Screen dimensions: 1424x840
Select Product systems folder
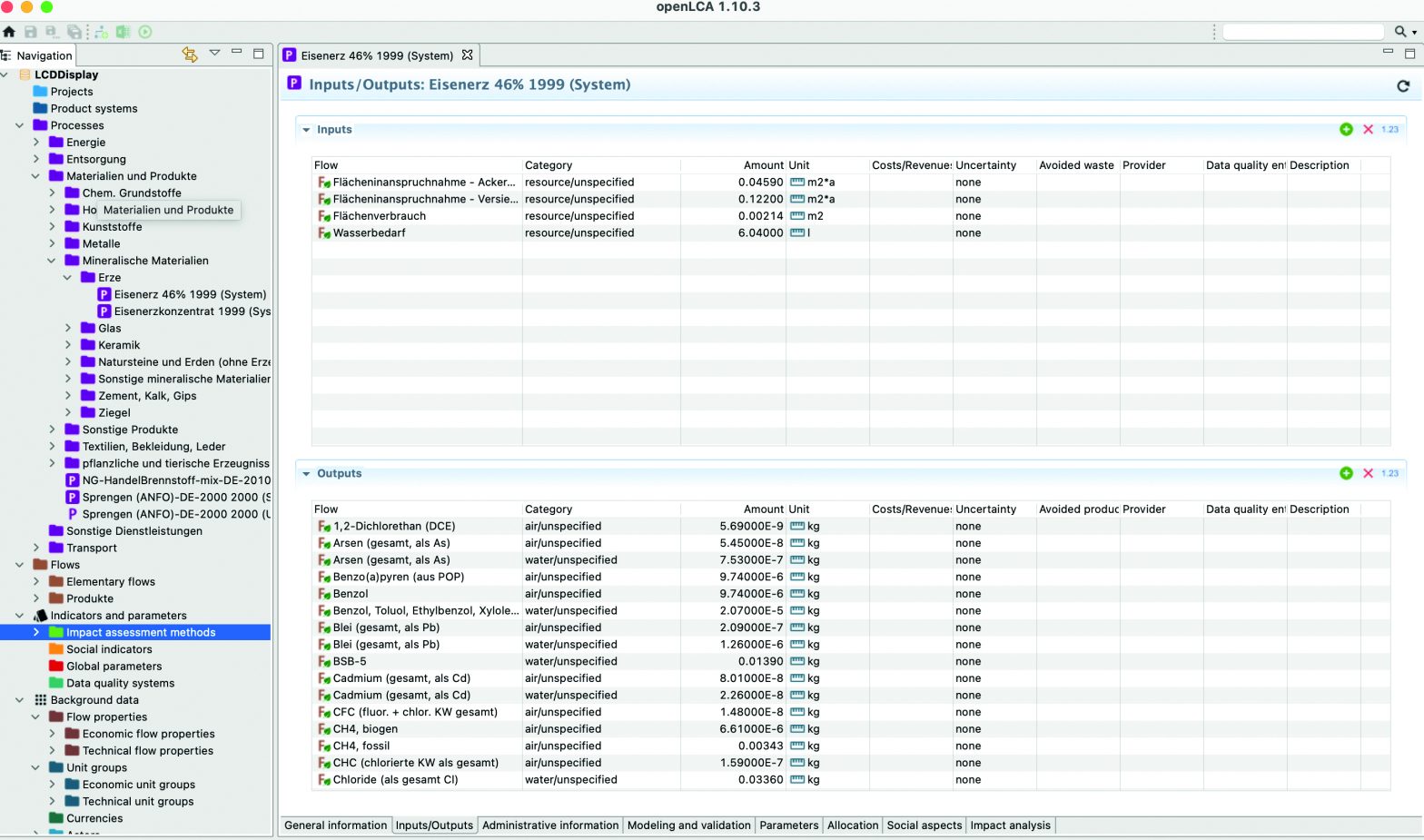tap(94, 108)
